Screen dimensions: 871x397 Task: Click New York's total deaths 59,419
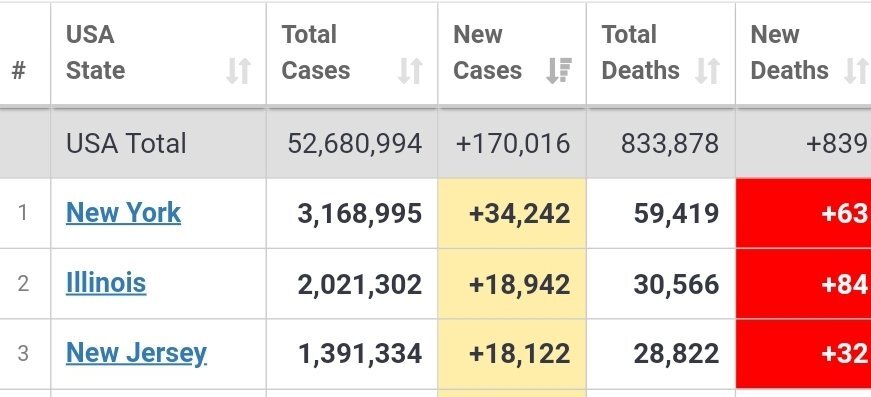677,214
